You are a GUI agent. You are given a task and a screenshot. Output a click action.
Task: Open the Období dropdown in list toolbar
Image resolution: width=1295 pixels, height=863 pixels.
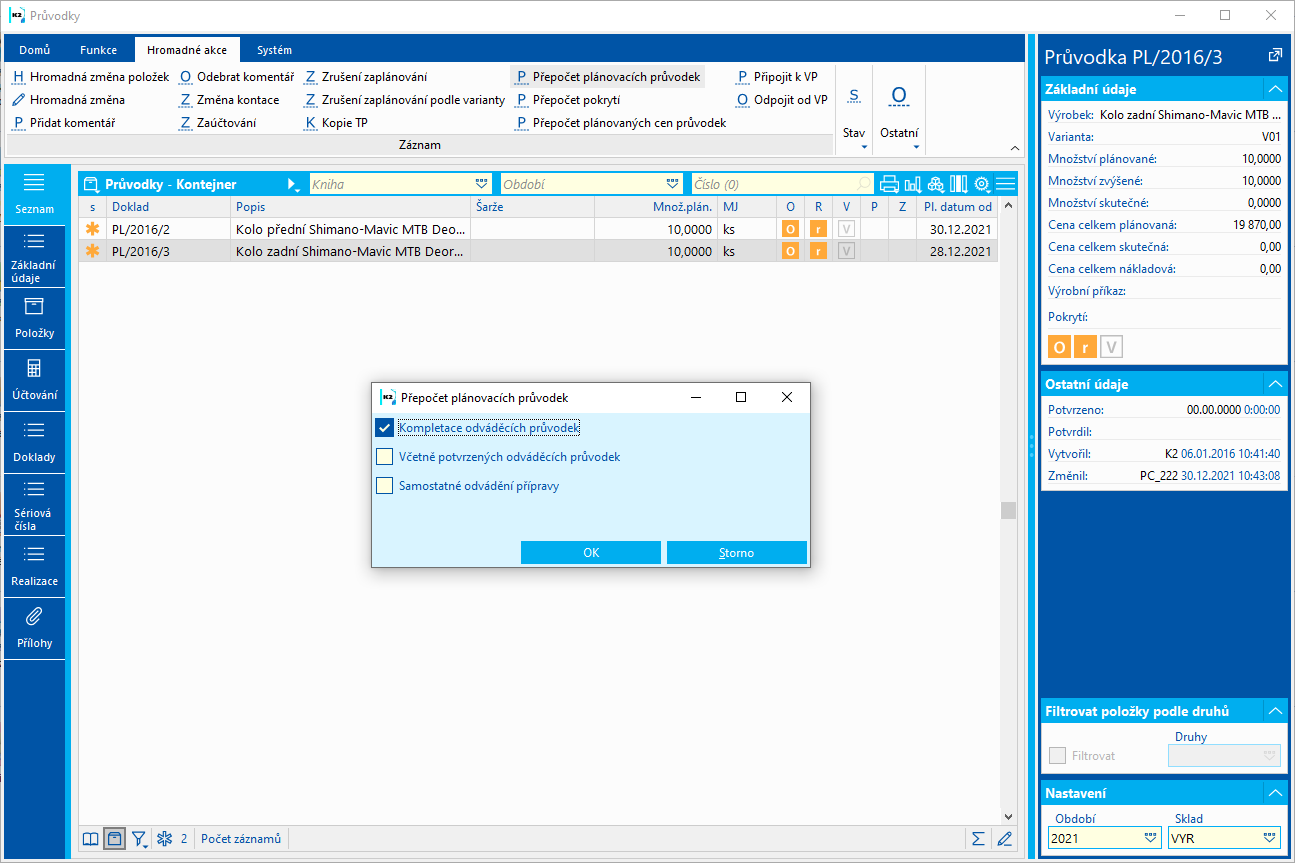click(x=672, y=184)
